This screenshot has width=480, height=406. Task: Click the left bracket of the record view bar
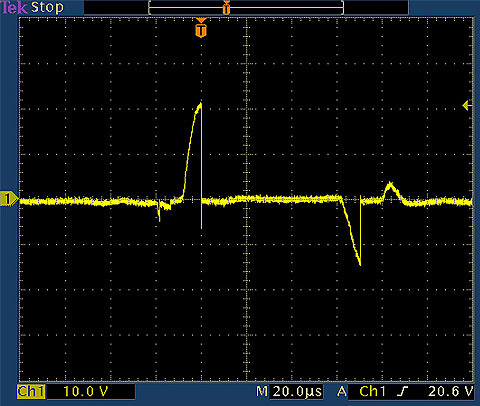point(150,8)
